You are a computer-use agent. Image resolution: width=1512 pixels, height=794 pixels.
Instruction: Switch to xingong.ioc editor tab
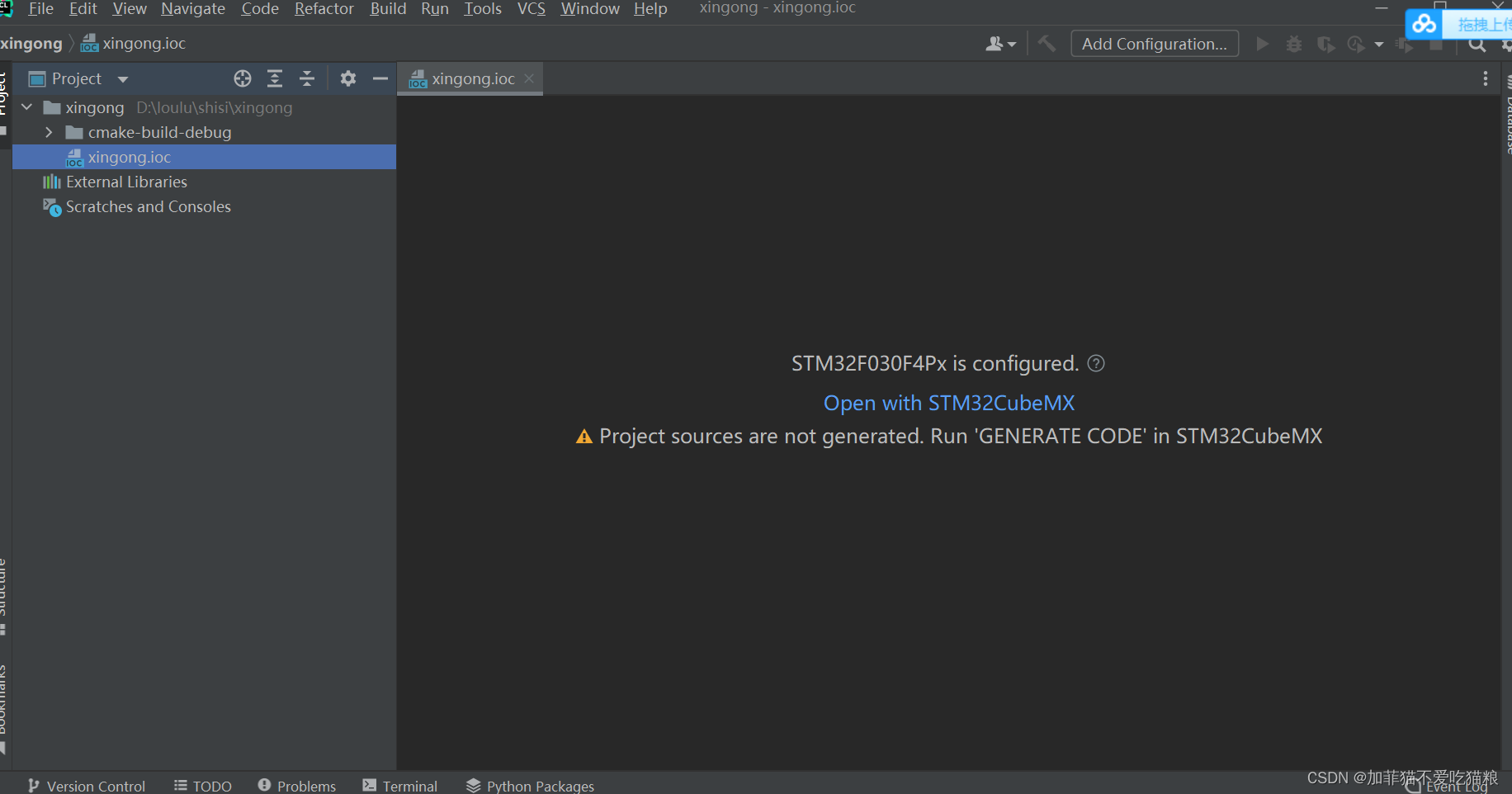point(470,78)
